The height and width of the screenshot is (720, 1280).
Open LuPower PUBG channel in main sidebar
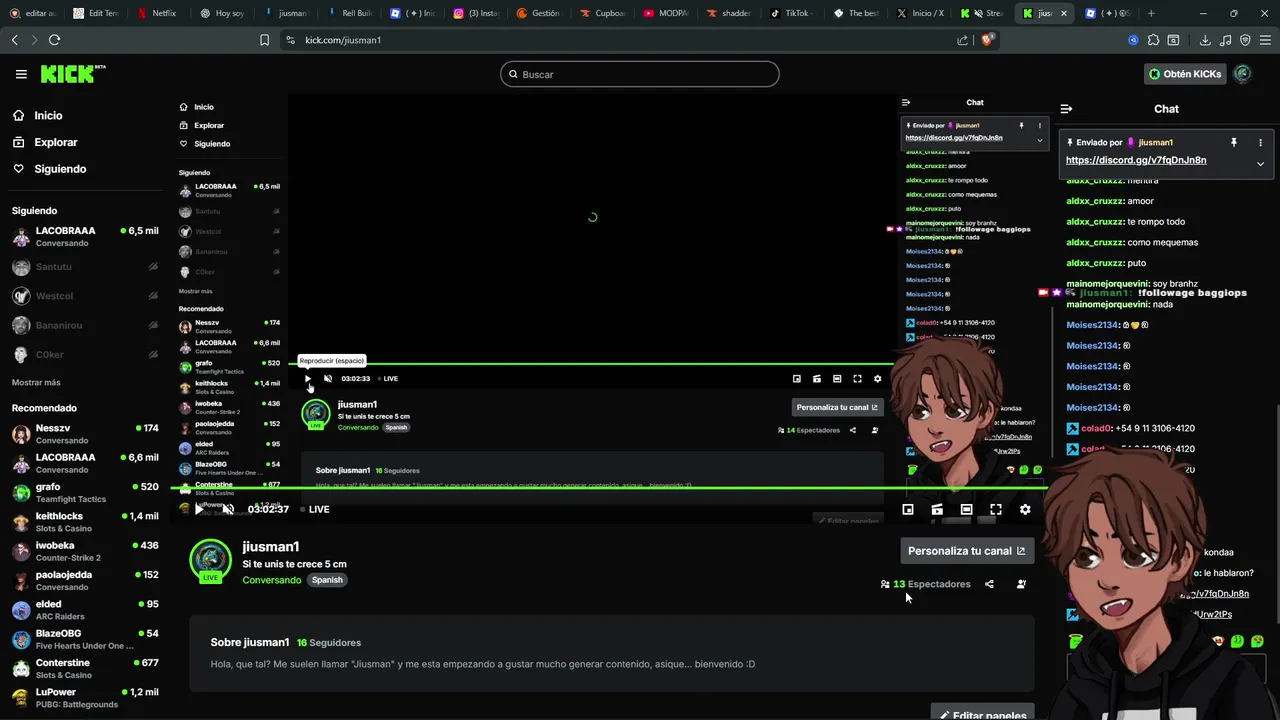click(x=85, y=698)
